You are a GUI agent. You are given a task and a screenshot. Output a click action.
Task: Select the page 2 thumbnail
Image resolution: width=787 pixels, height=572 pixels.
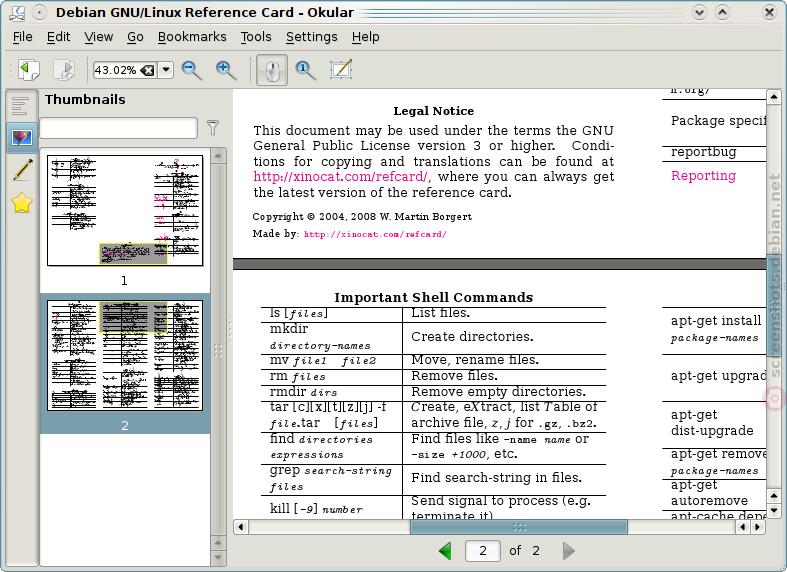[125, 355]
